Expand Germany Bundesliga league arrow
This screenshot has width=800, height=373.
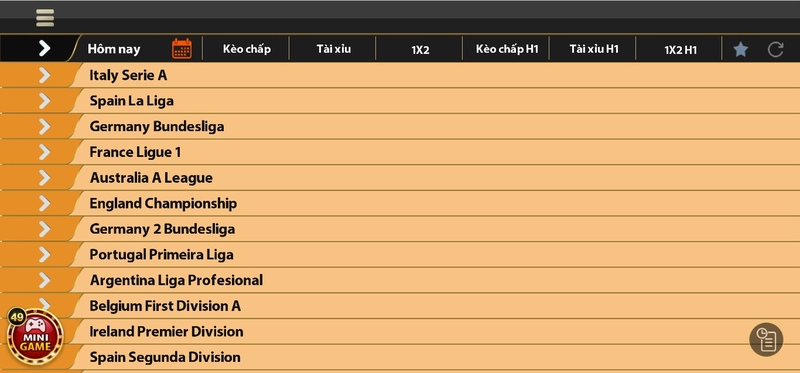coord(44,126)
